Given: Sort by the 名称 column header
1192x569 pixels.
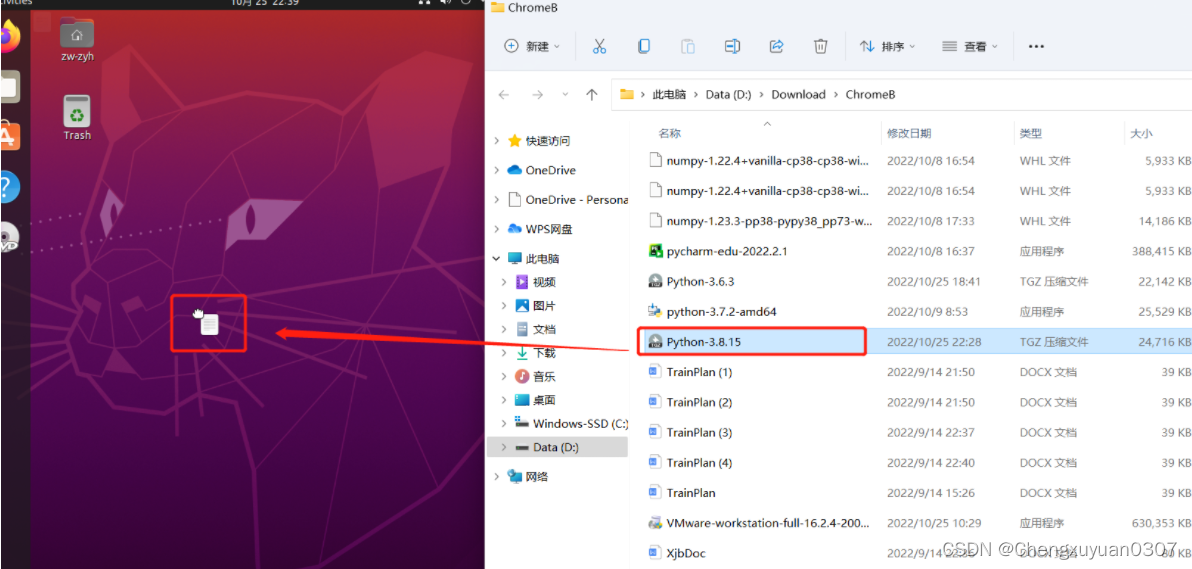Looking at the screenshot, I should coord(670,133).
